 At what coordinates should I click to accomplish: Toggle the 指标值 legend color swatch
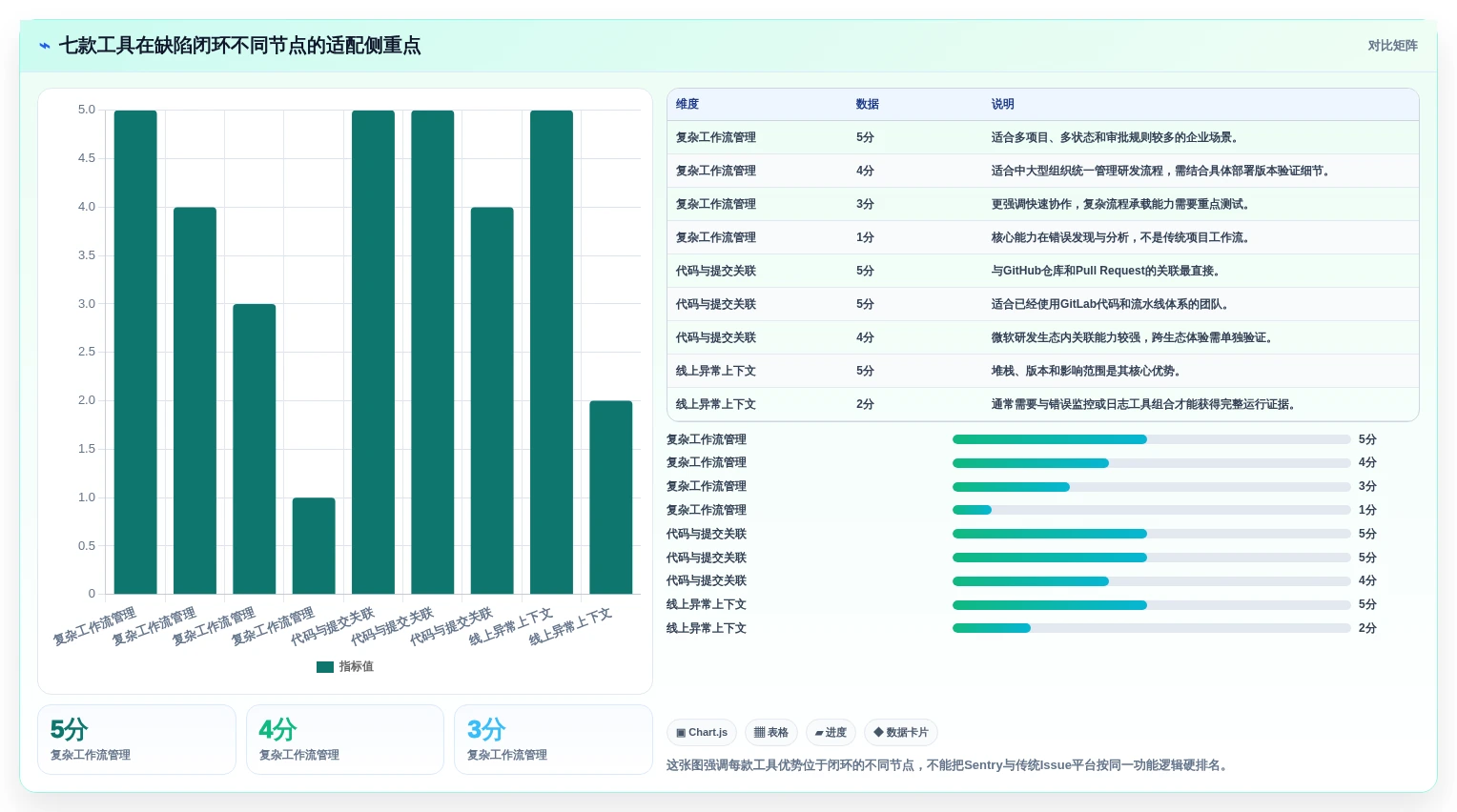tap(325, 667)
